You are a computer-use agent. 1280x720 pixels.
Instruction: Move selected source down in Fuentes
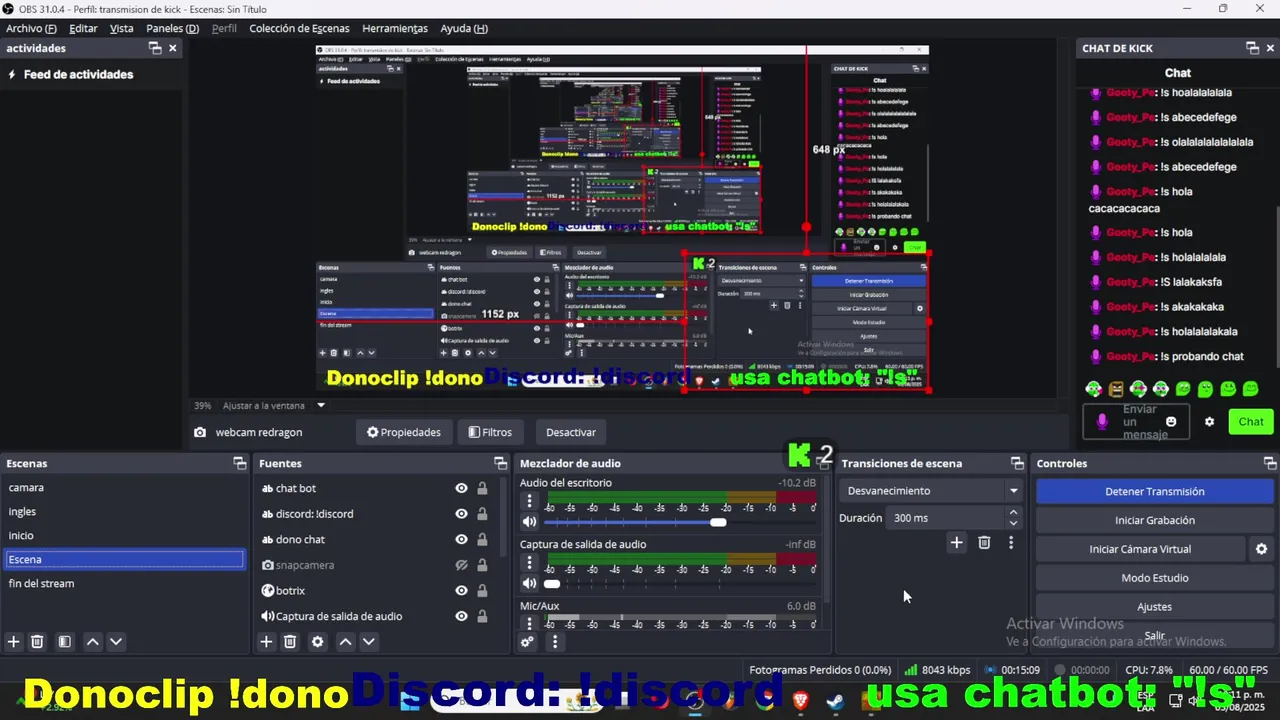(x=369, y=642)
